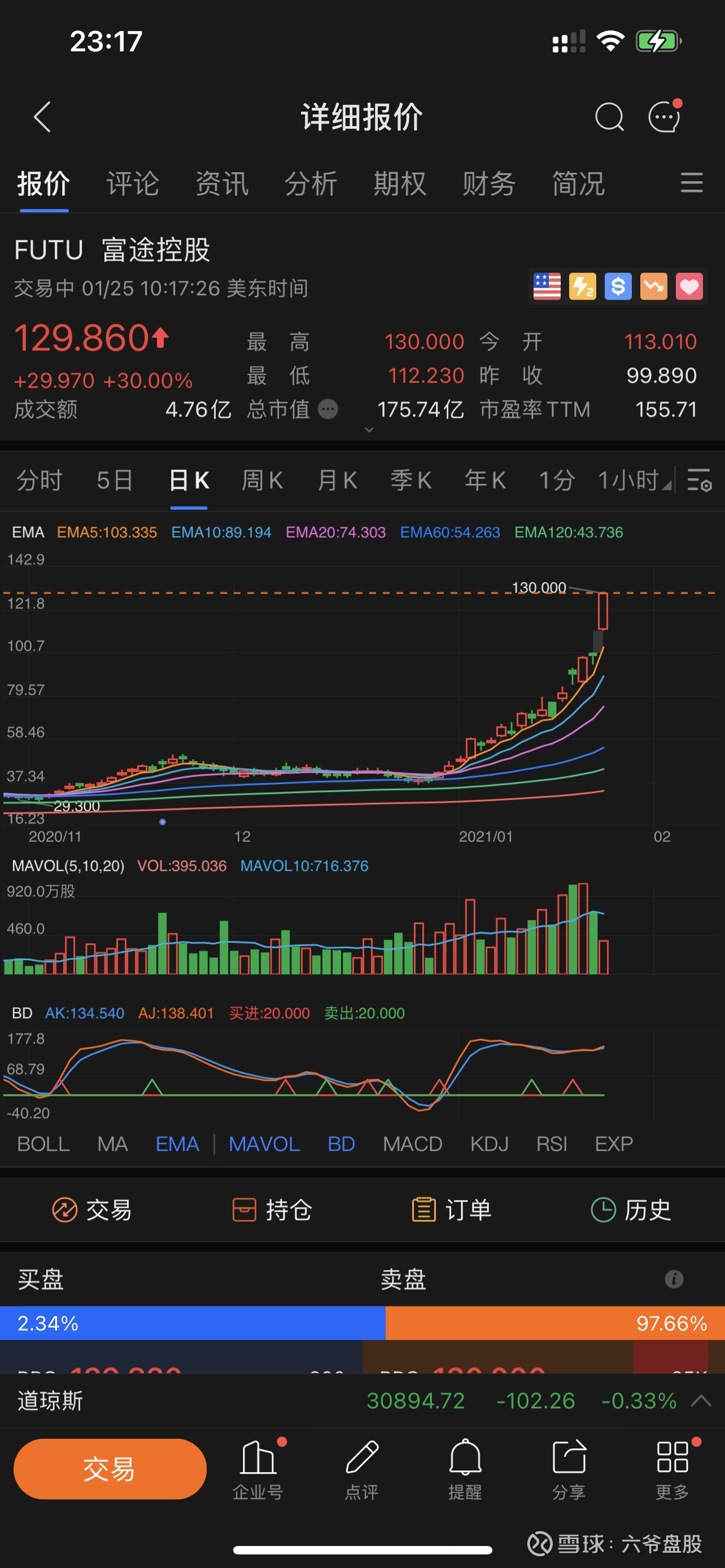The height and width of the screenshot is (1568, 725).
Task: Select the 周K chart period
Action: (x=263, y=480)
